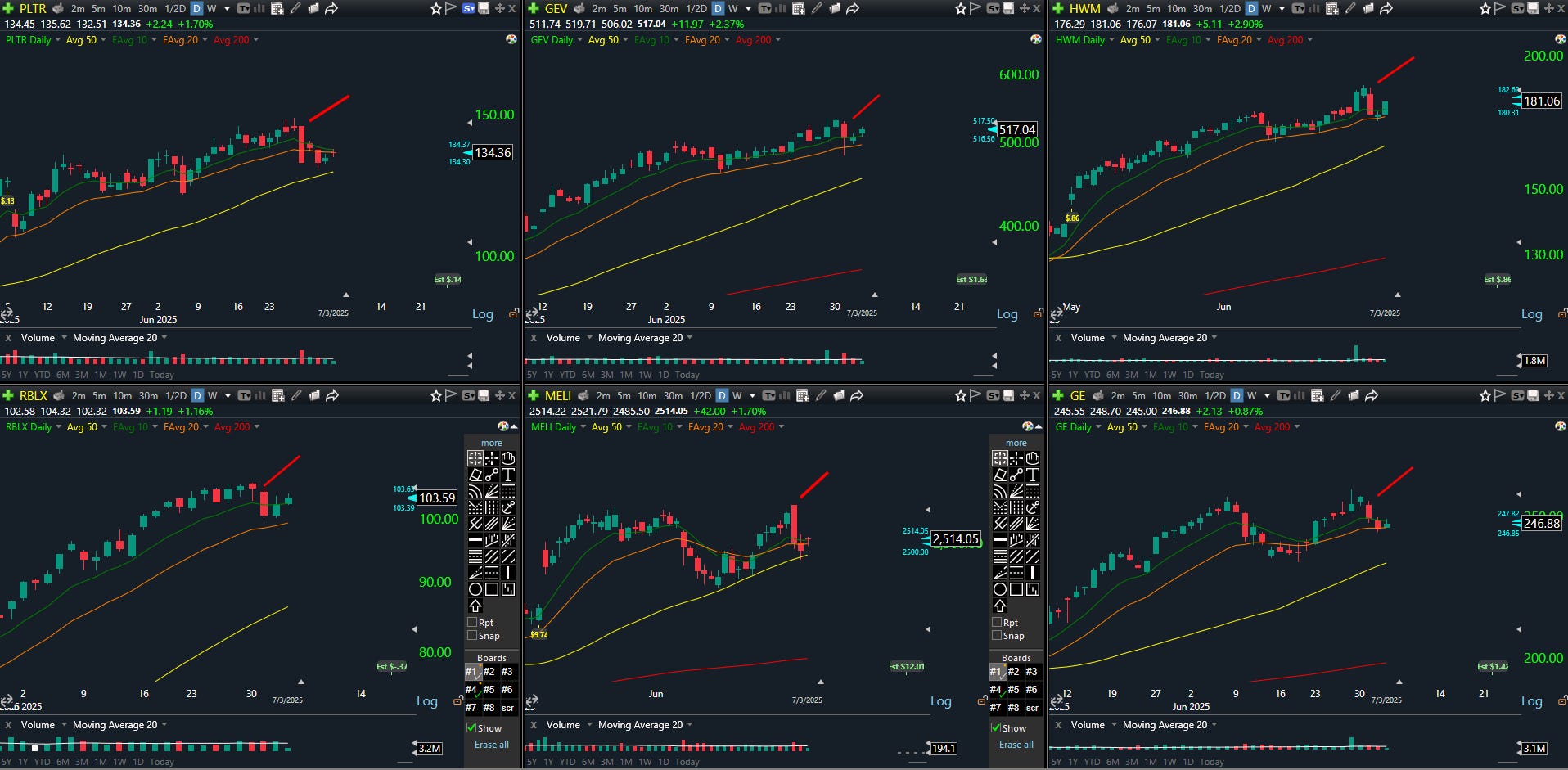This screenshot has height=770, width=1568.
Task: Click Erase all in MELI drawing palette
Action: 1016,745
